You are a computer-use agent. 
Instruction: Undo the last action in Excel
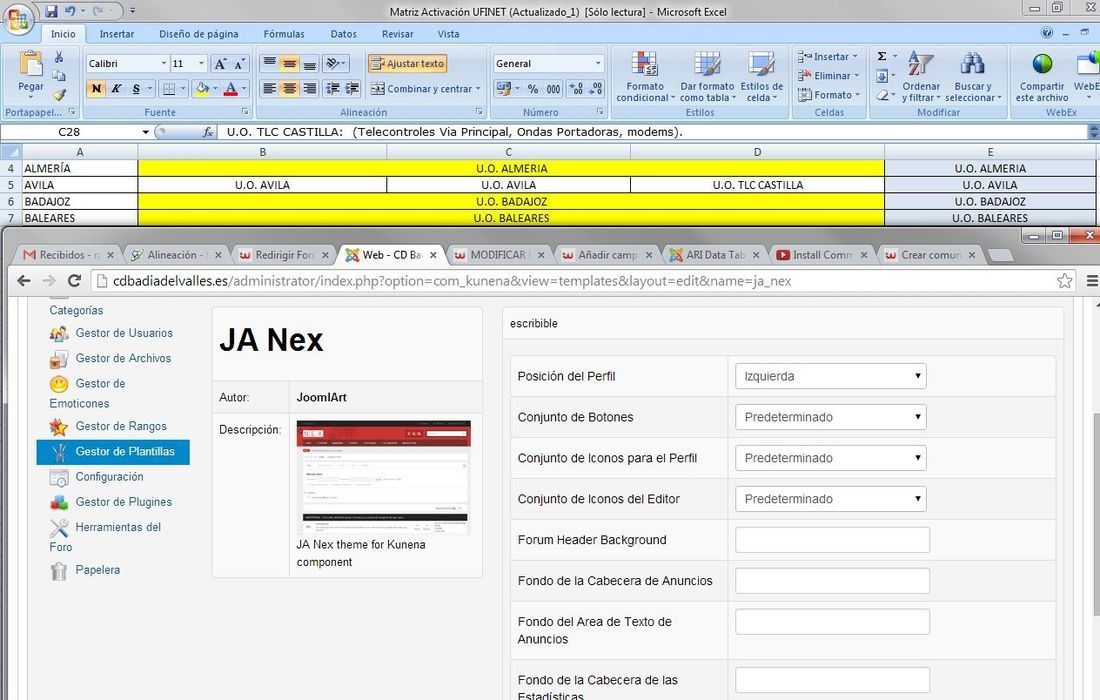70,11
